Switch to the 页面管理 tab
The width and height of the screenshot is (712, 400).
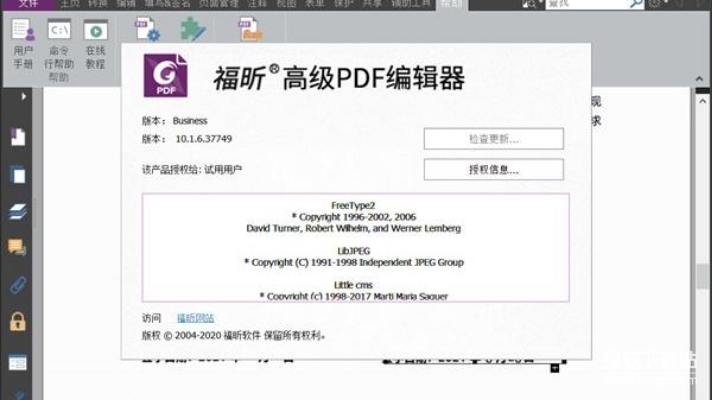[218, 4]
